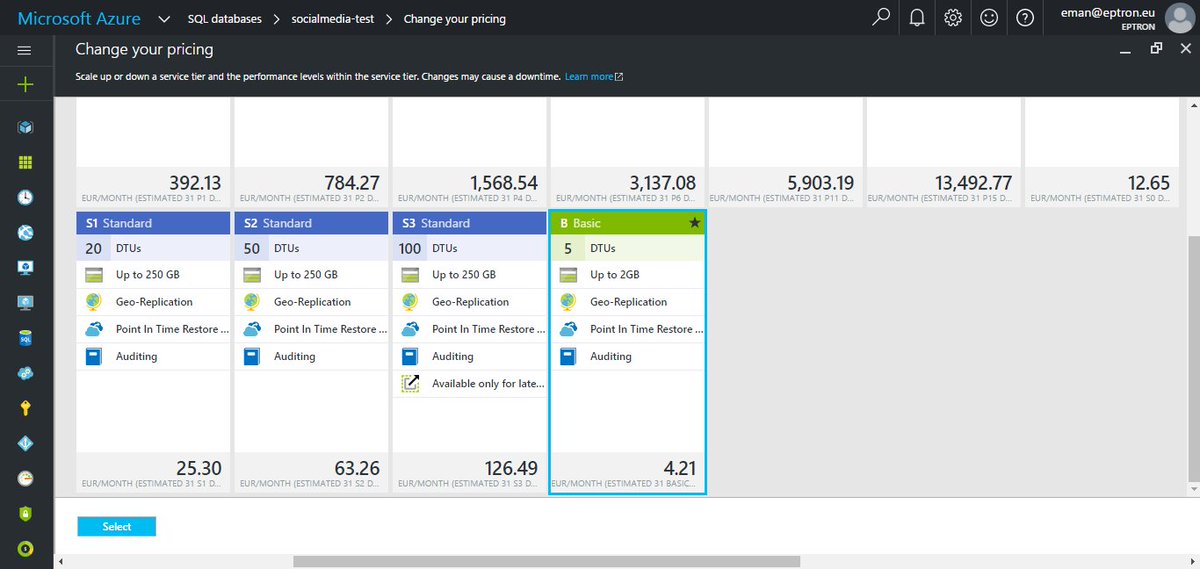Click 'Up to 250 GB' in S1 Standard
The width and height of the screenshot is (1200, 569).
[148, 275]
